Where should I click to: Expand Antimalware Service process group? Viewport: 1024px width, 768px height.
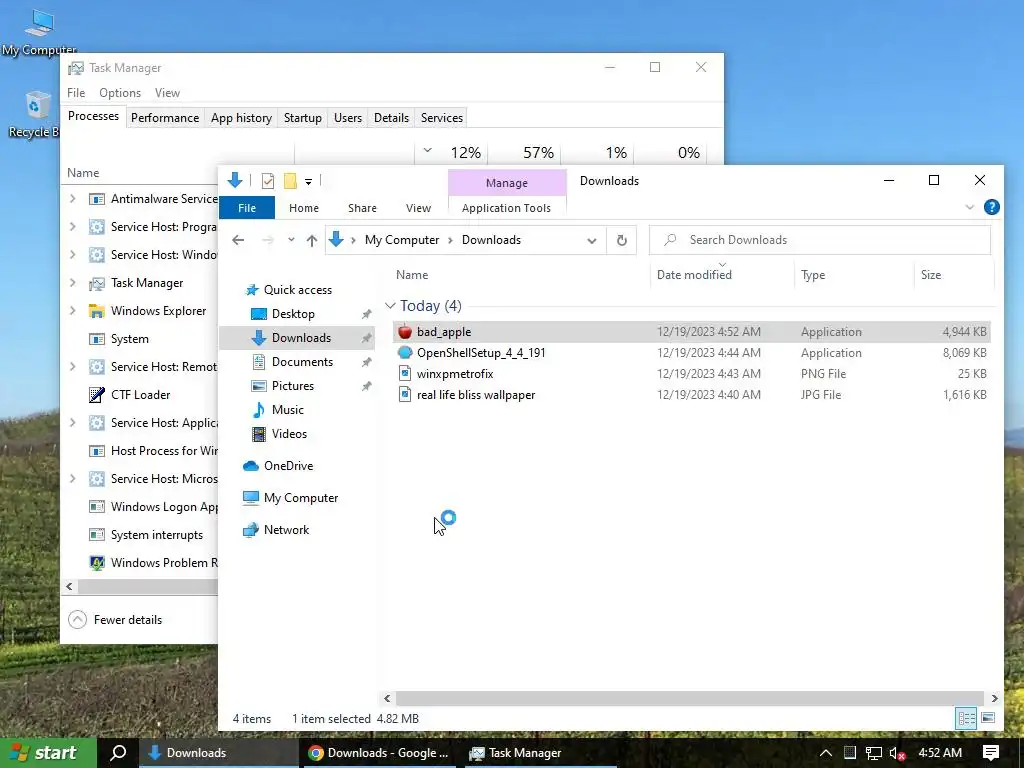72,199
